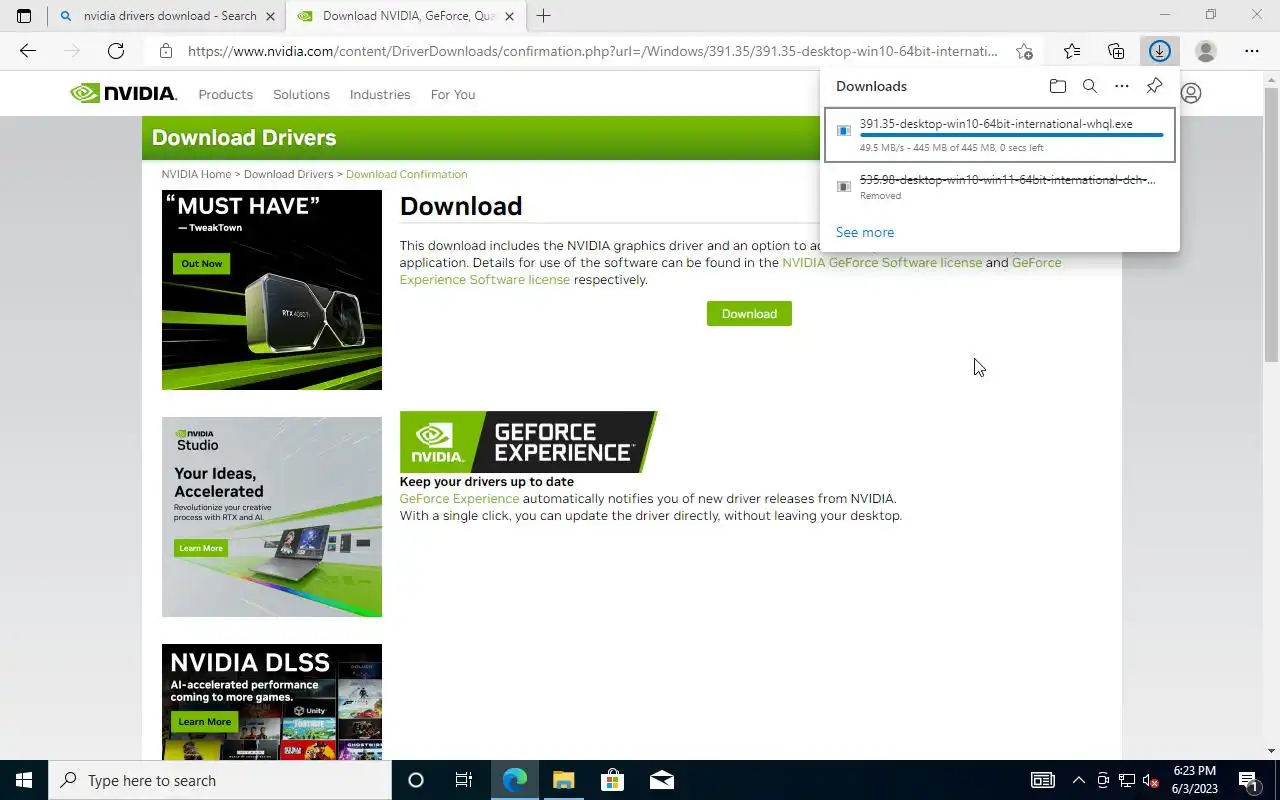This screenshot has width=1280, height=800.
Task: Open the Solutions menu
Action: tap(301, 94)
